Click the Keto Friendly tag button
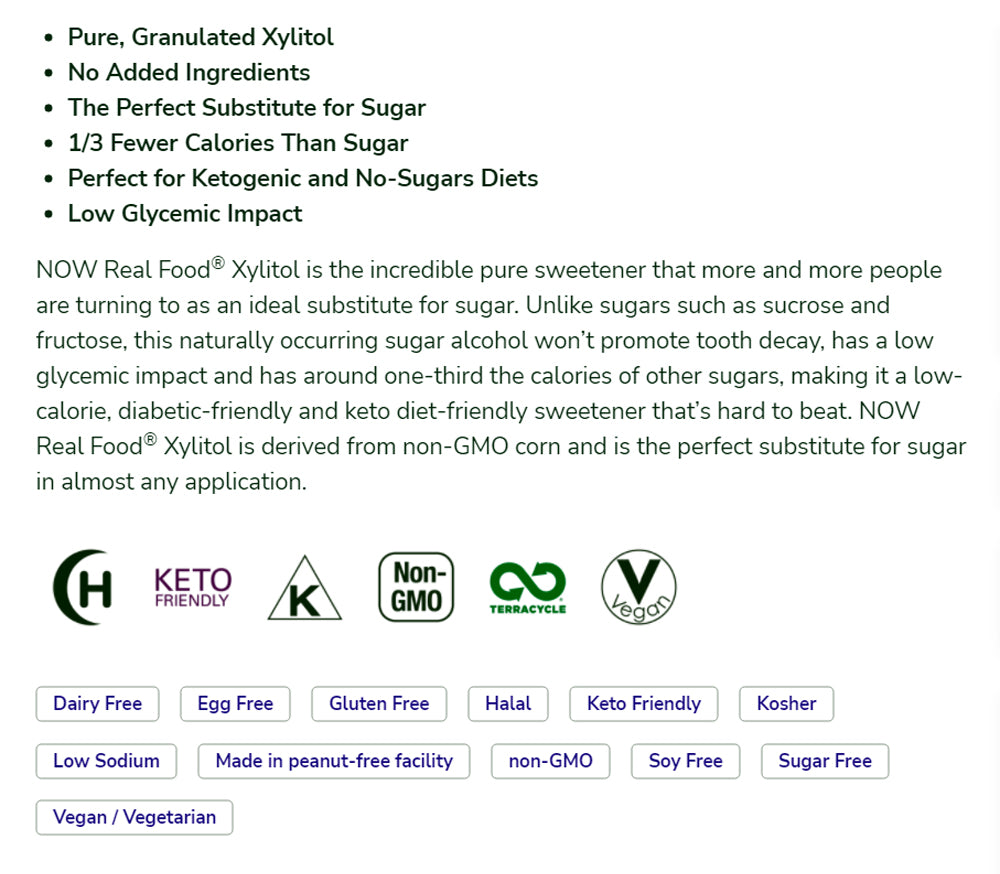Image resolution: width=1000 pixels, height=874 pixels. pyautogui.click(x=644, y=703)
